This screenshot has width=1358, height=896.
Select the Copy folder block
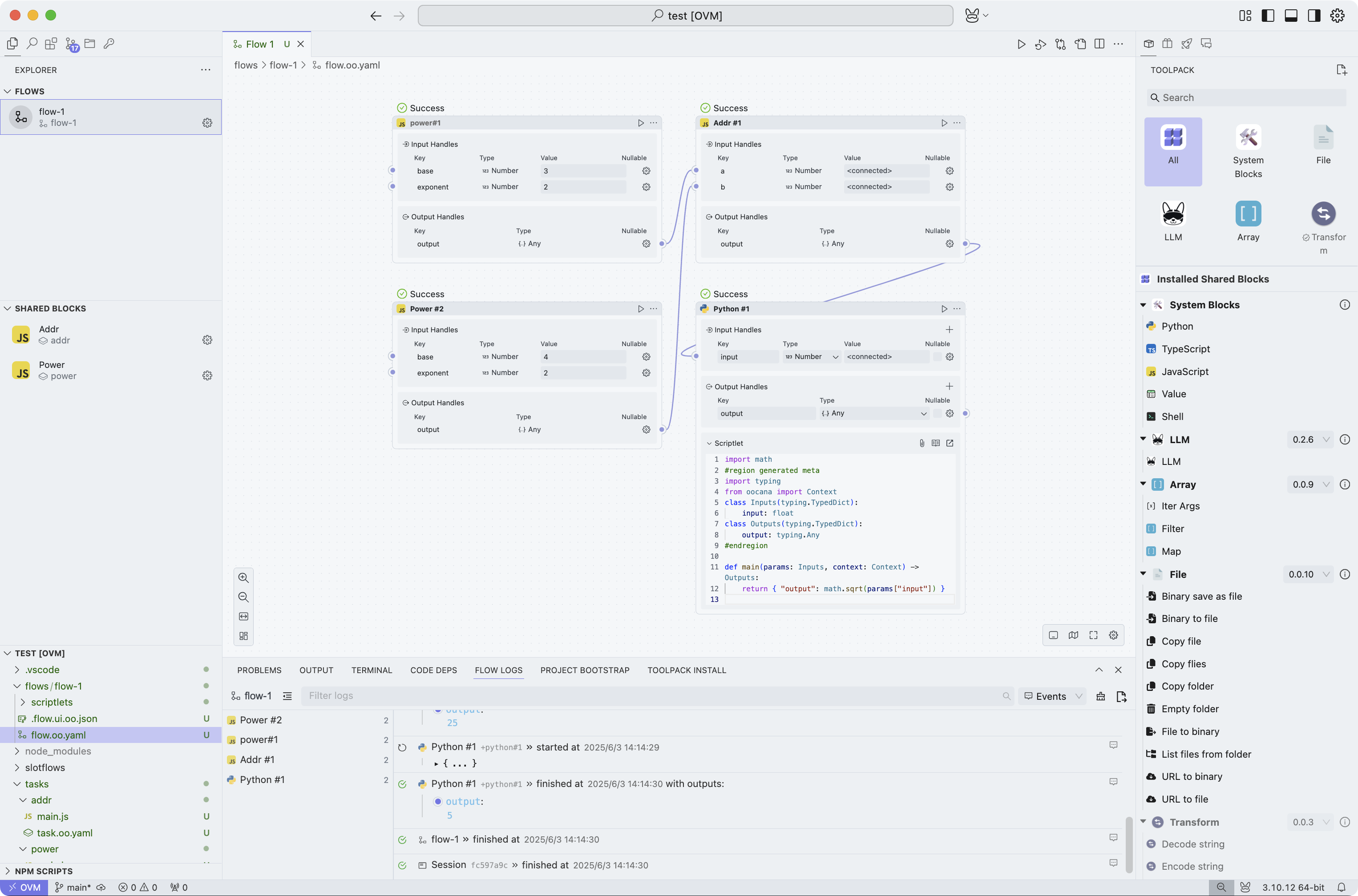[1187, 686]
